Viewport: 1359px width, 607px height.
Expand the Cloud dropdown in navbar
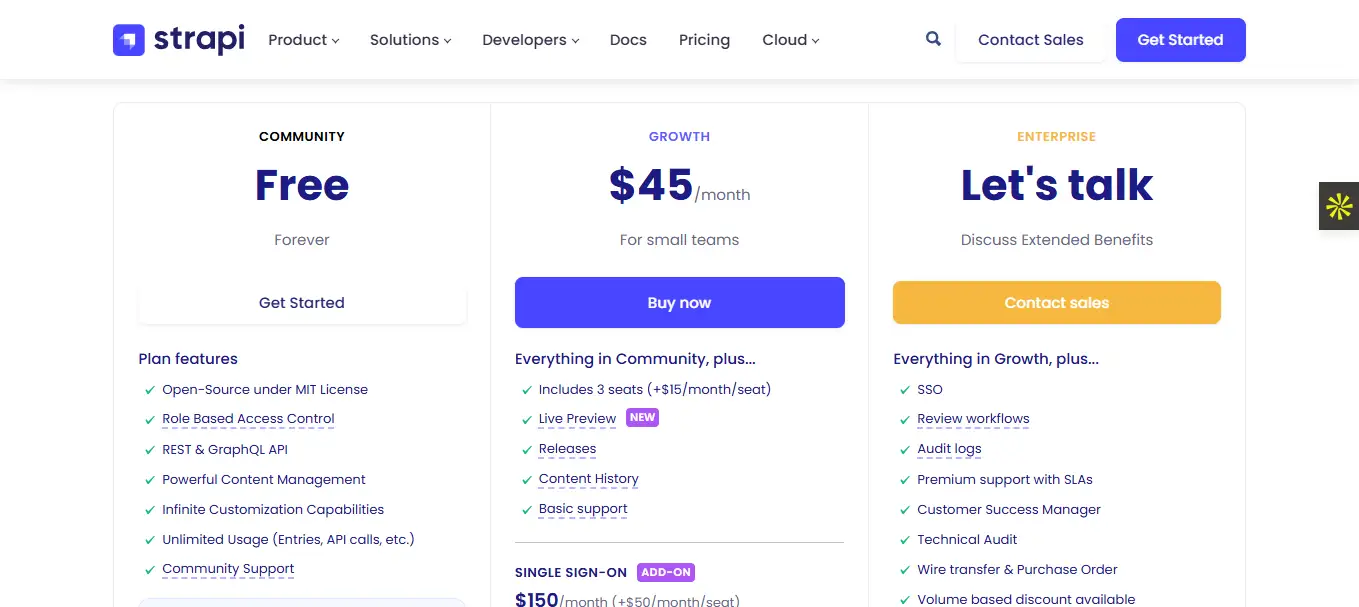[790, 40]
